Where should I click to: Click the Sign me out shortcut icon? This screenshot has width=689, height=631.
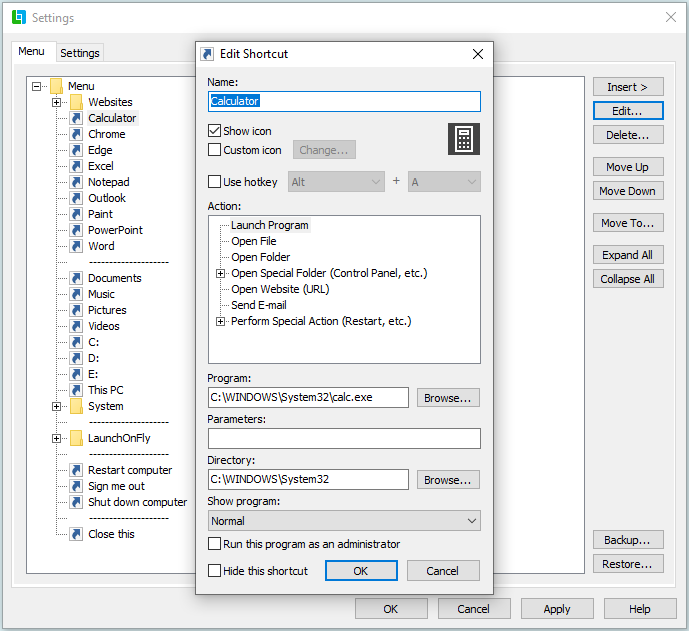click(76, 486)
